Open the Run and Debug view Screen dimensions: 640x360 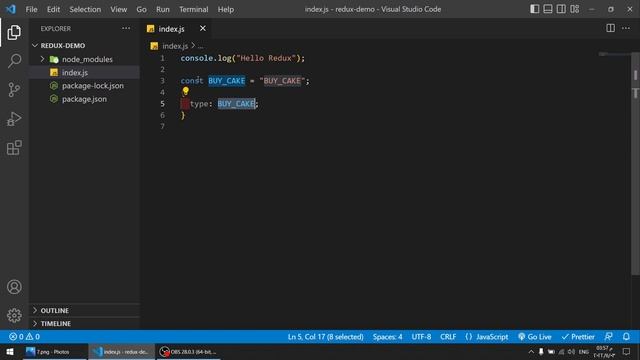point(14,119)
